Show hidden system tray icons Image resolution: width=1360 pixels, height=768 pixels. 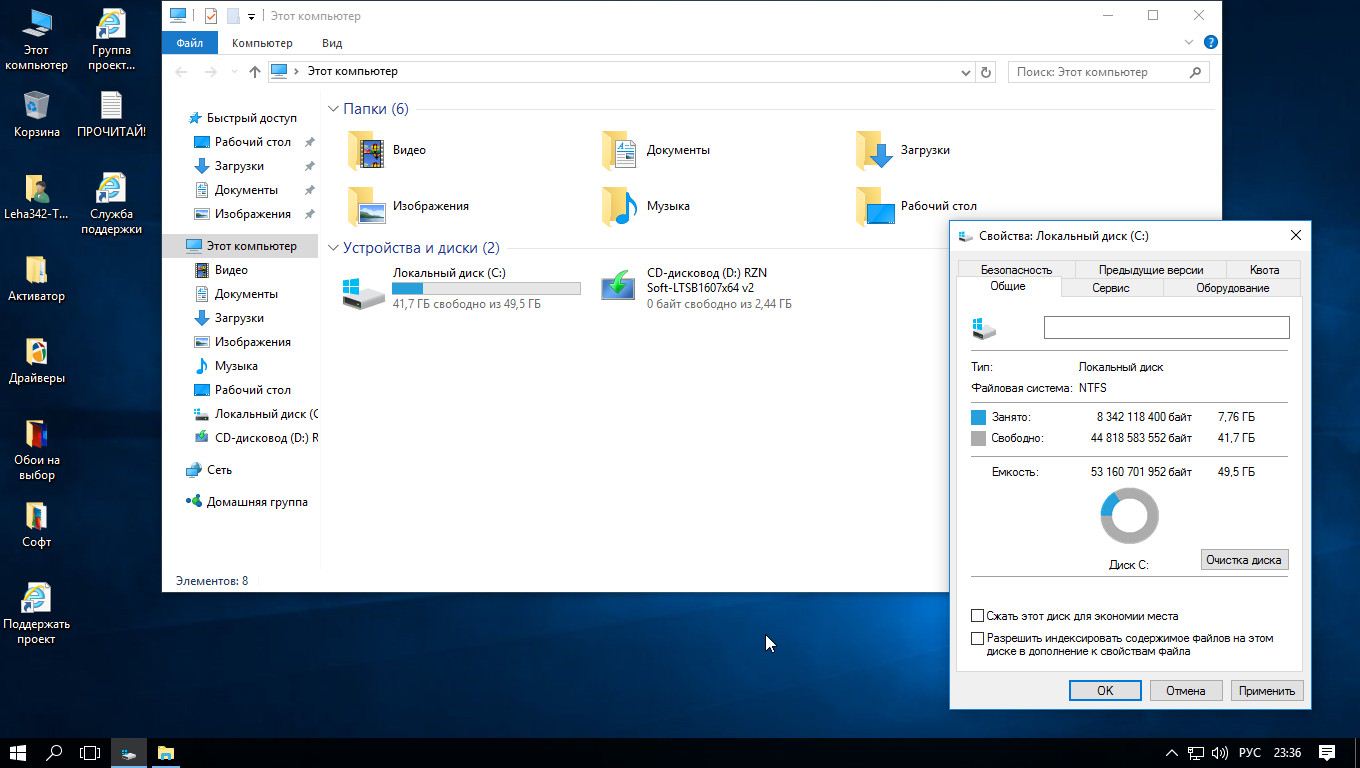[1172, 753]
